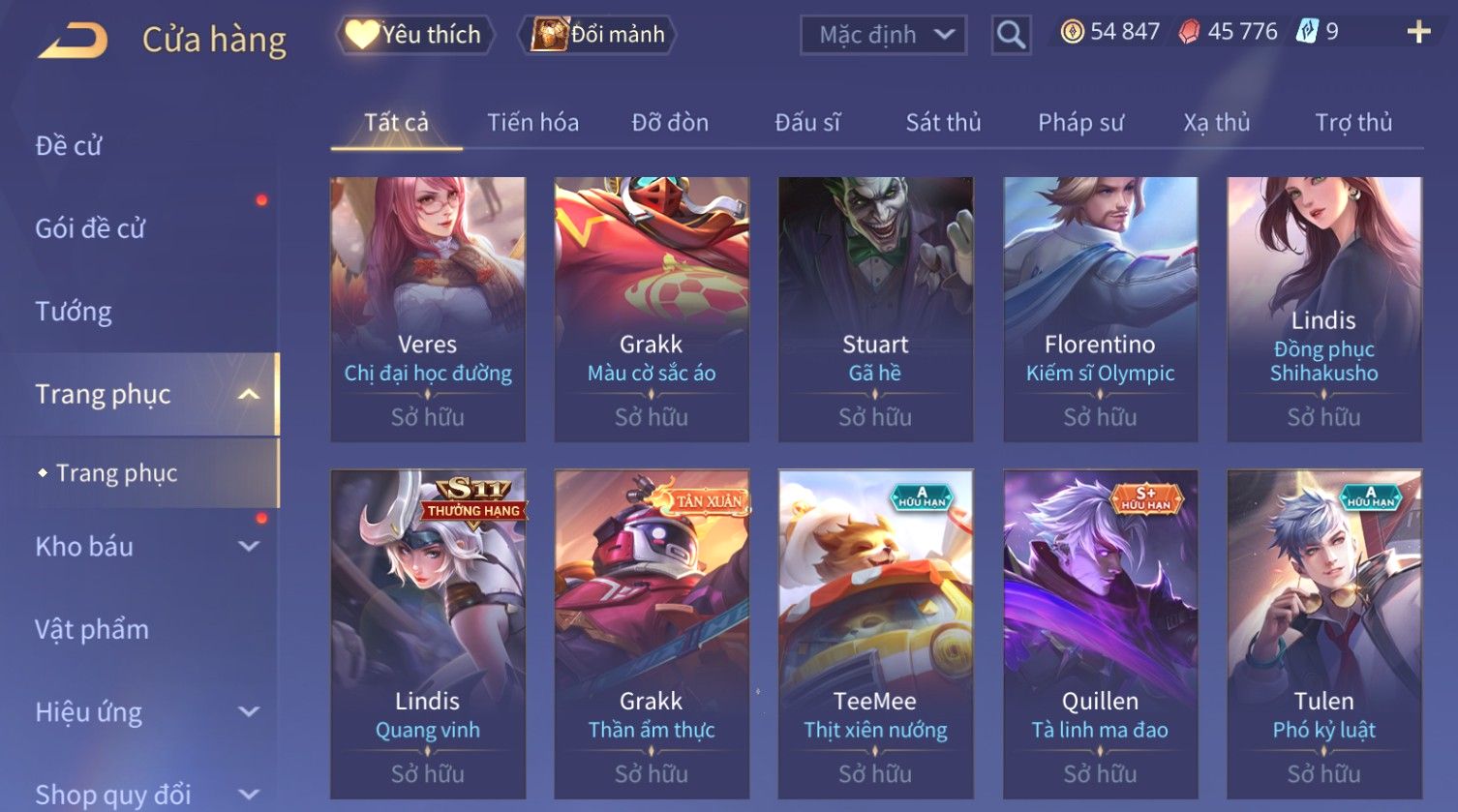Click the red gem currency icon
Image resolution: width=1458 pixels, height=812 pixels.
[1189, 32]
